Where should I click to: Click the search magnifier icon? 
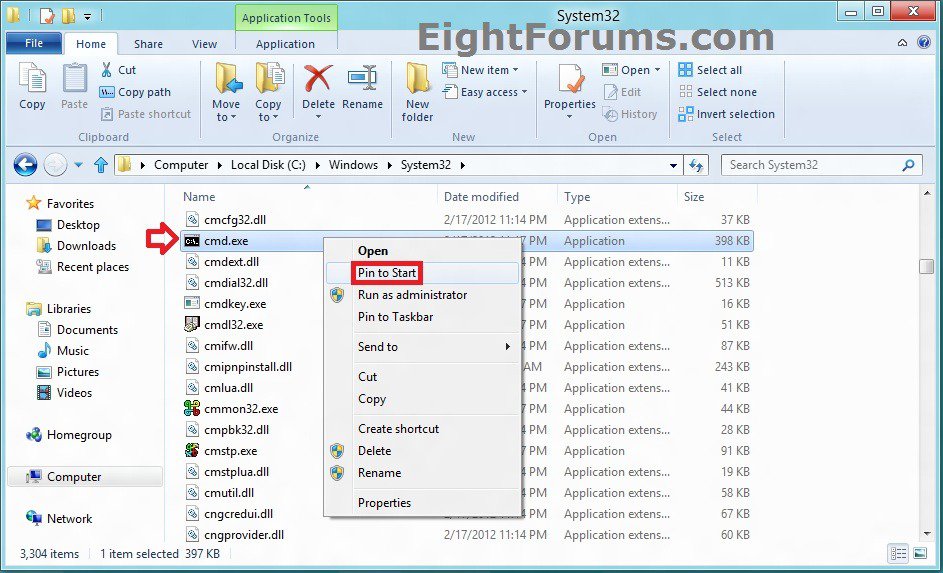click(x=908, y=165)
